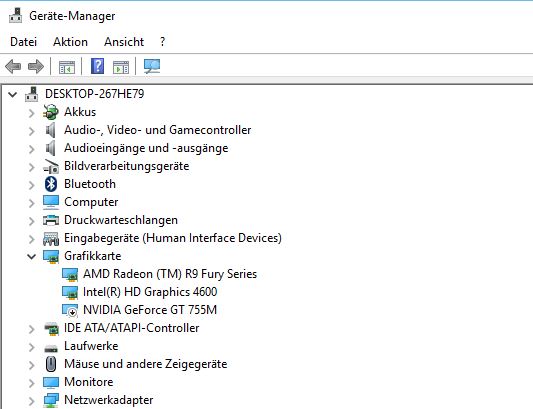The height and width of the screenshot is (409, 533).
Task: Open the Help question mark icon
Action: (98, 66)
